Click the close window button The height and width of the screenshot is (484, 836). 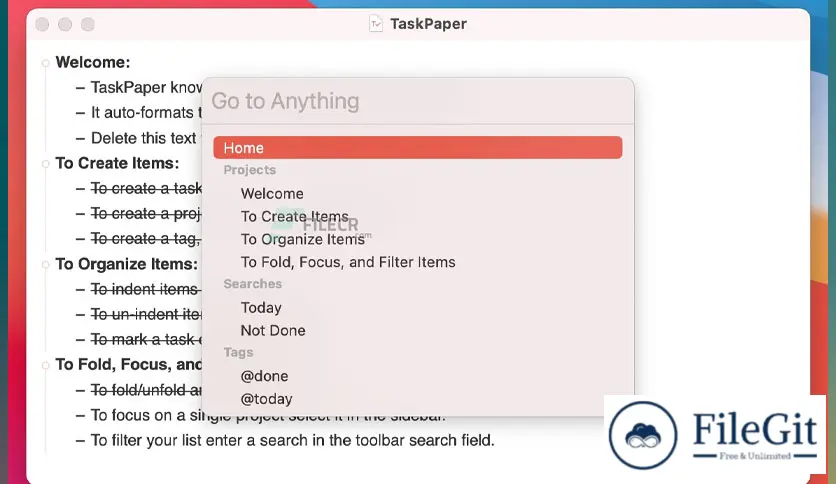43,25
